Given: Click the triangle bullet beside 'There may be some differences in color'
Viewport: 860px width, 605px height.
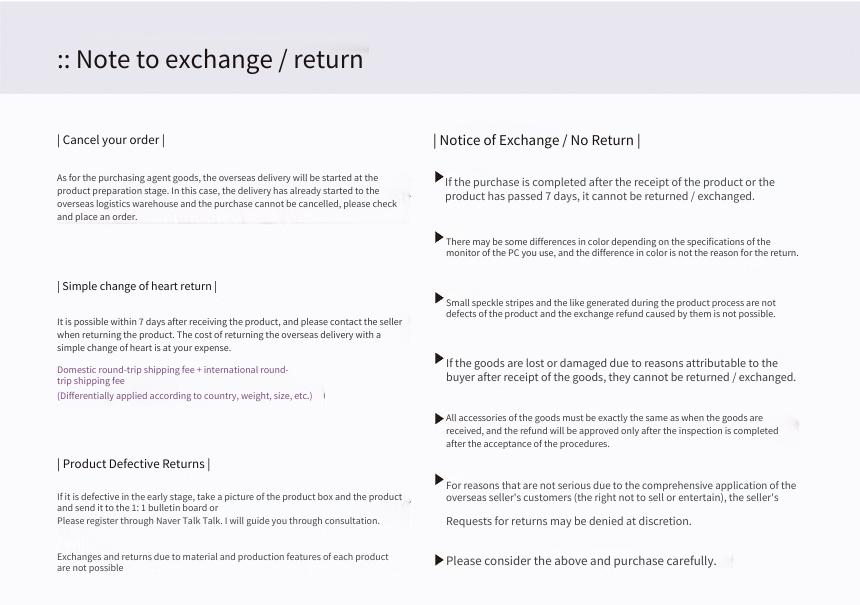Looking at the screenshot, I should pos(439,237).
